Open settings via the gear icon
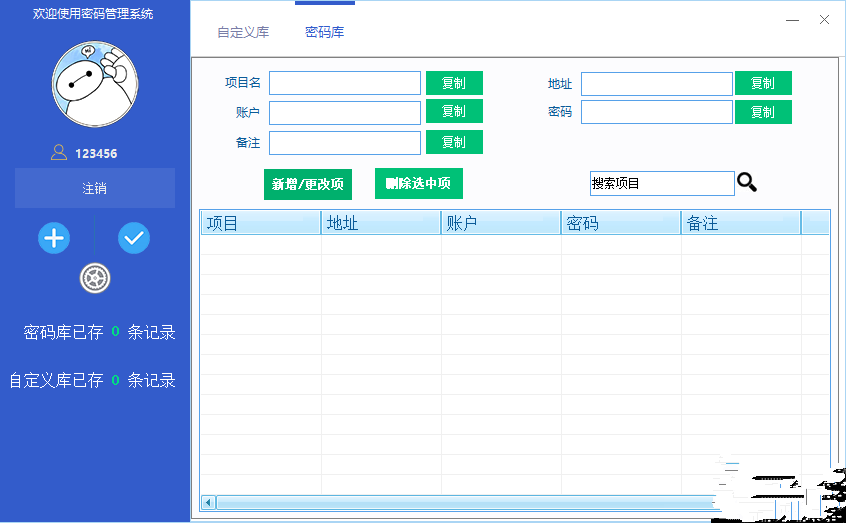 click(x=95, y=279)
